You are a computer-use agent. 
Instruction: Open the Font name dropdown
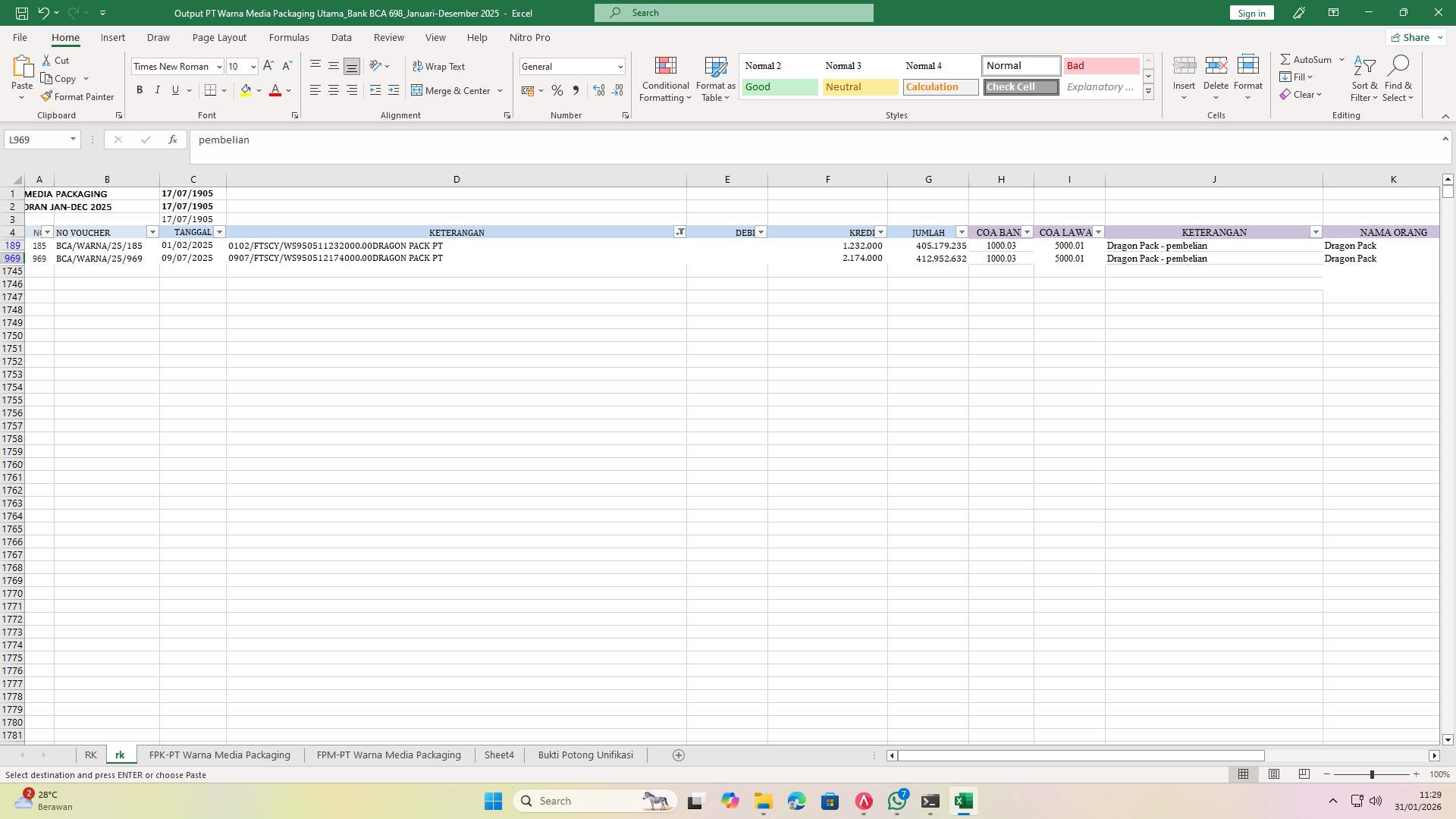218,66
